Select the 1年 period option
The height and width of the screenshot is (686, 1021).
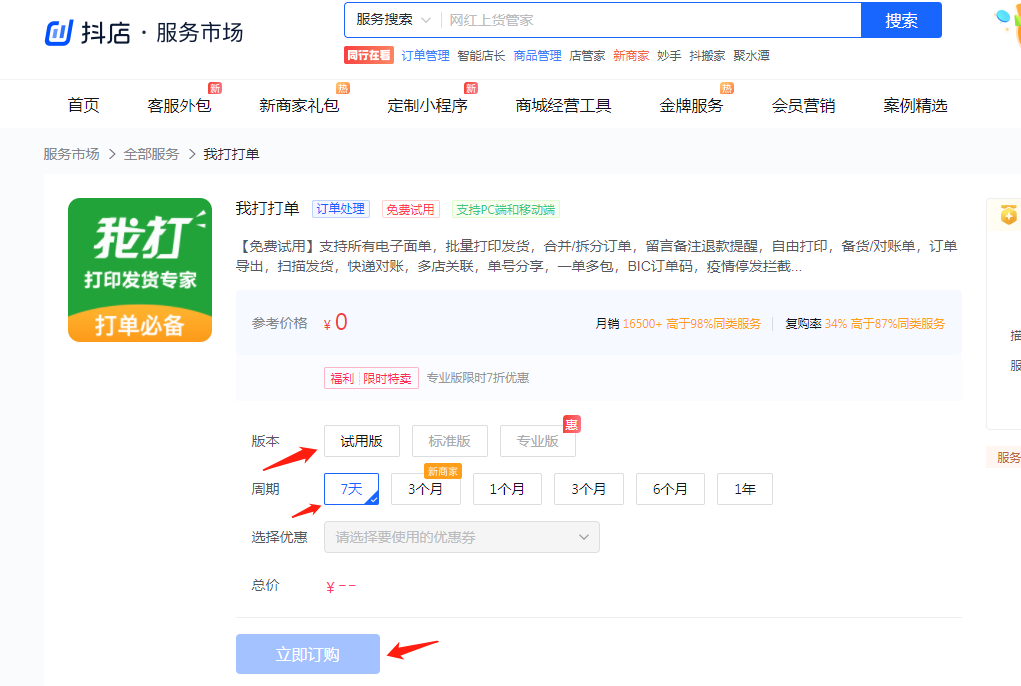[745, 489]
